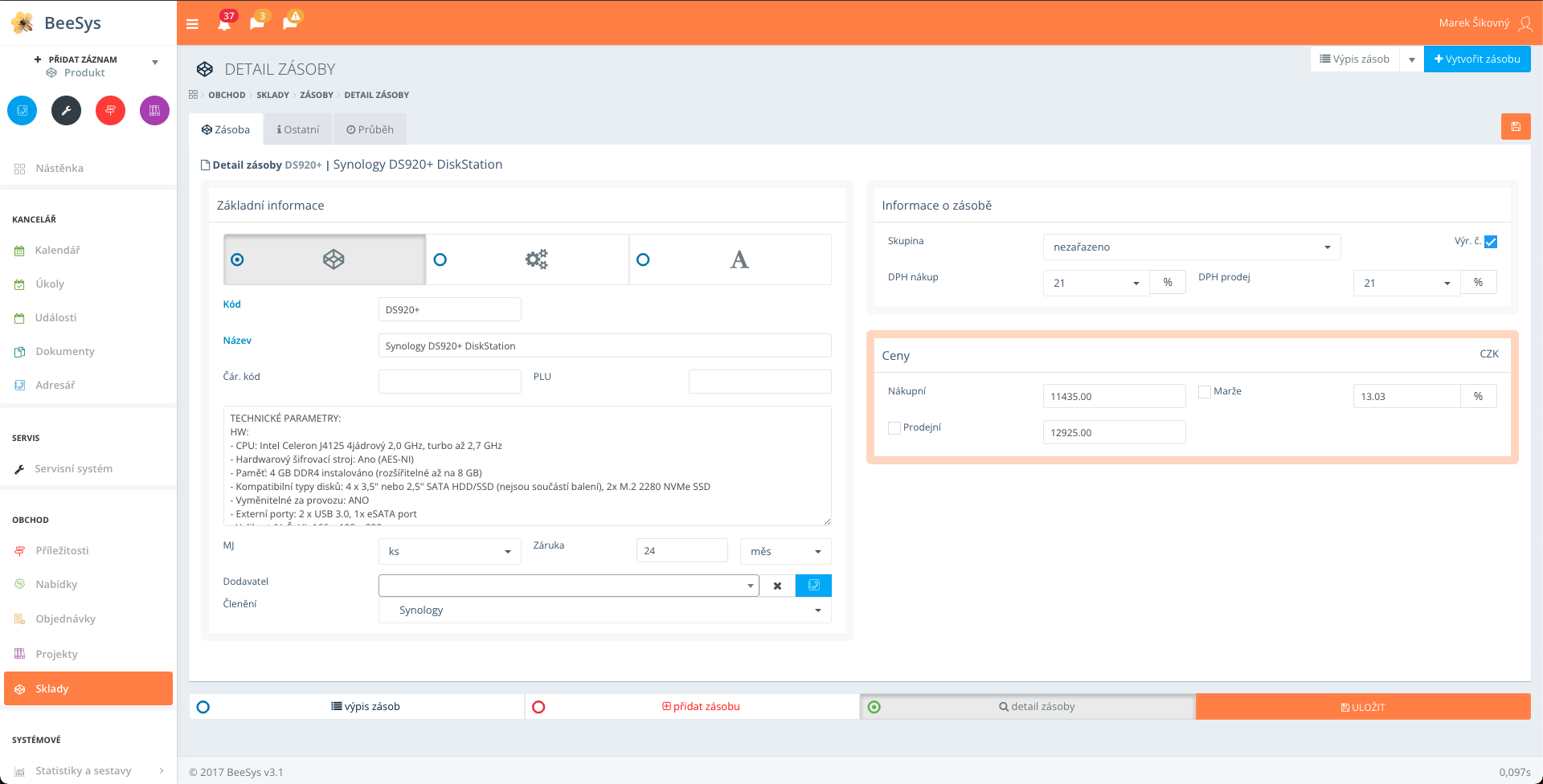1543x784 pixels.
Task: Click the Záruka value field
Action: 681,551
